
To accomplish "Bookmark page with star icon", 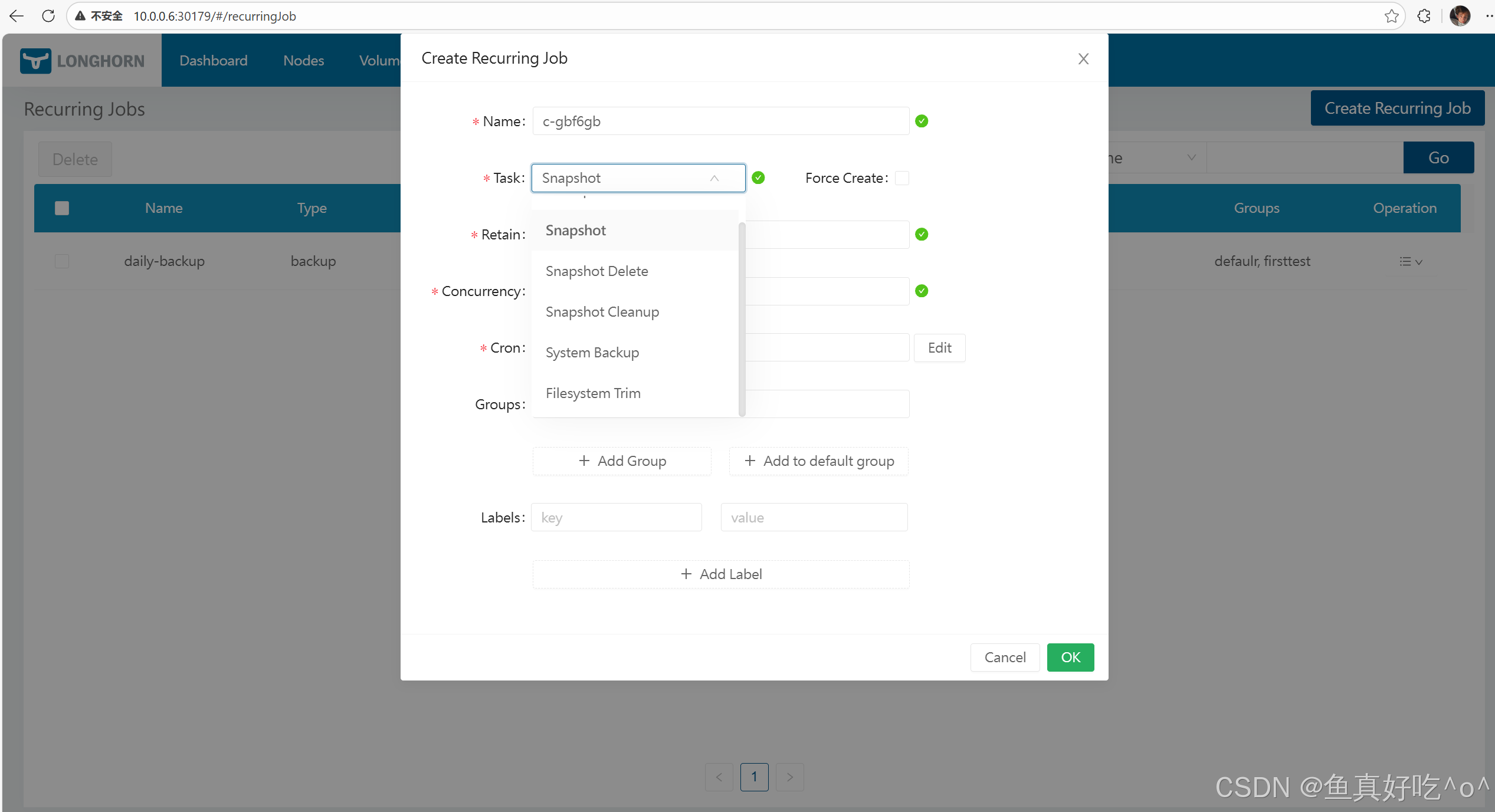I will tap(1391, 16).
